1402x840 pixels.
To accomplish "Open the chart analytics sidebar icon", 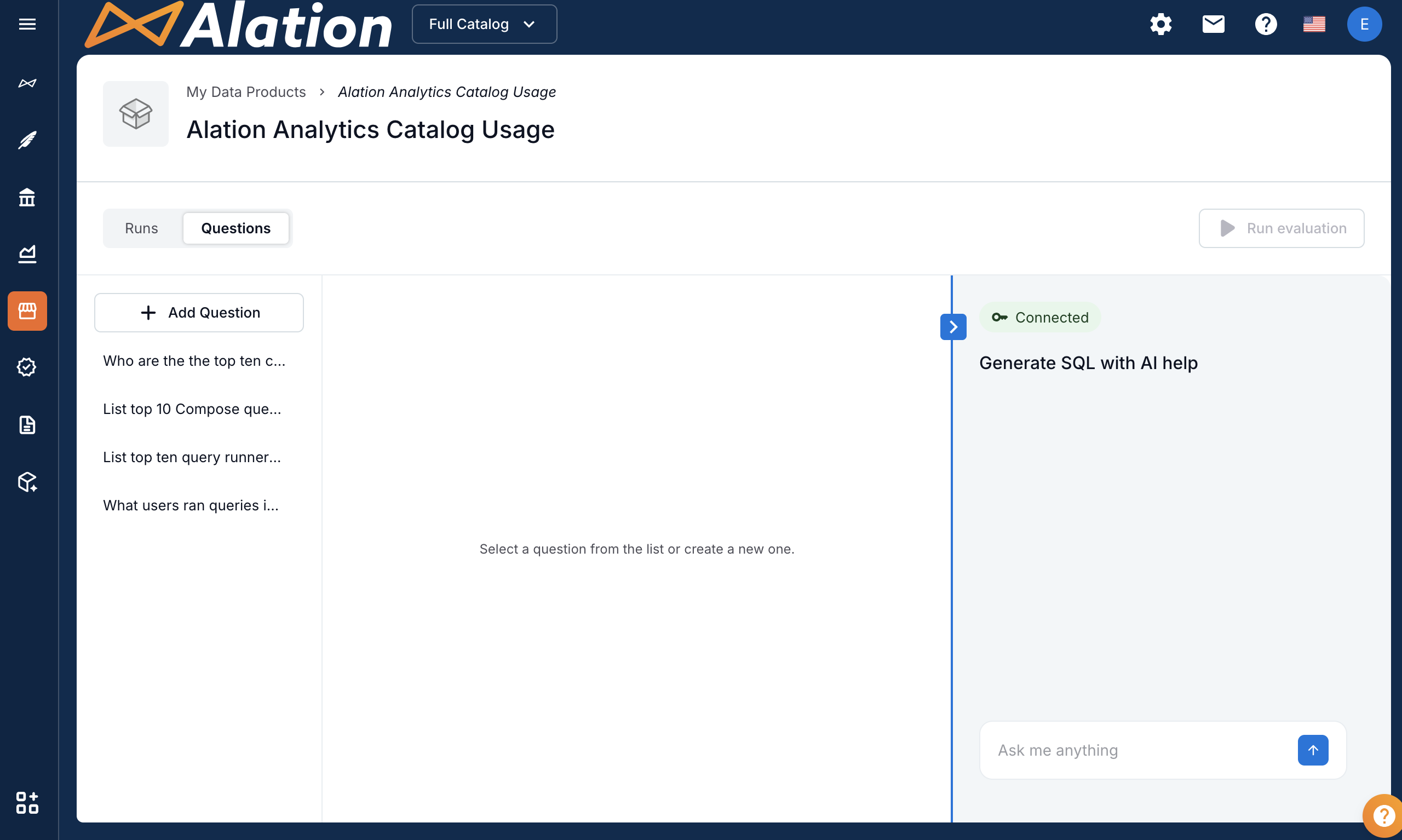I will tap(27, 254).
